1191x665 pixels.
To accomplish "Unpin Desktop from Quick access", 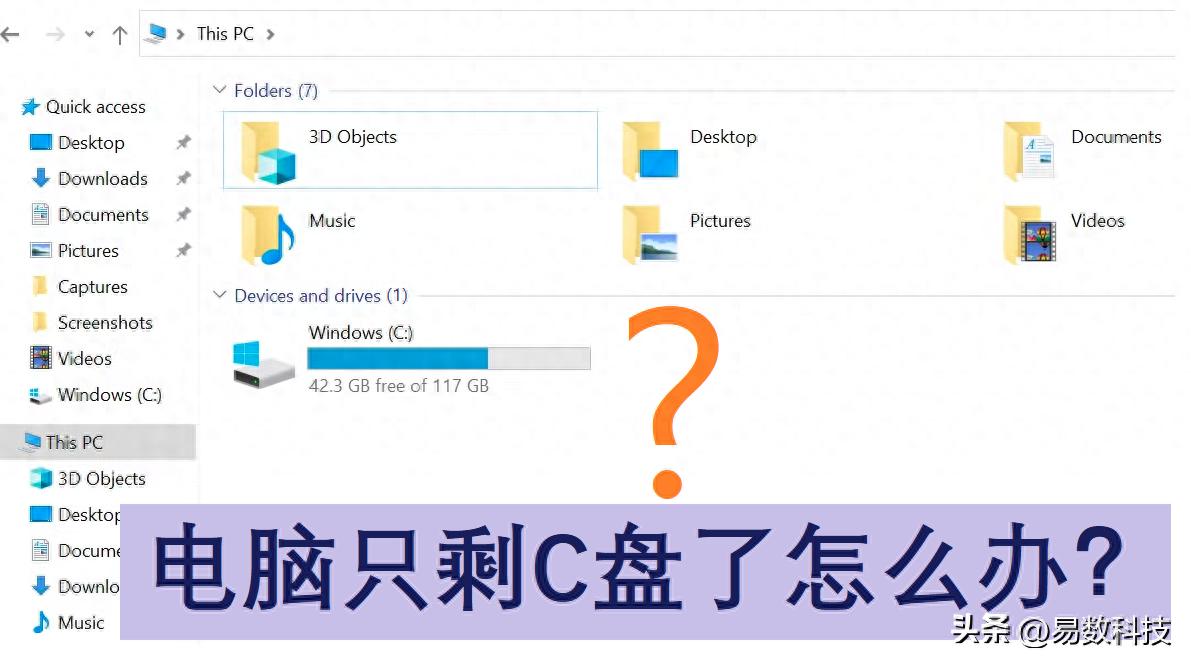I will click(183, 142).
